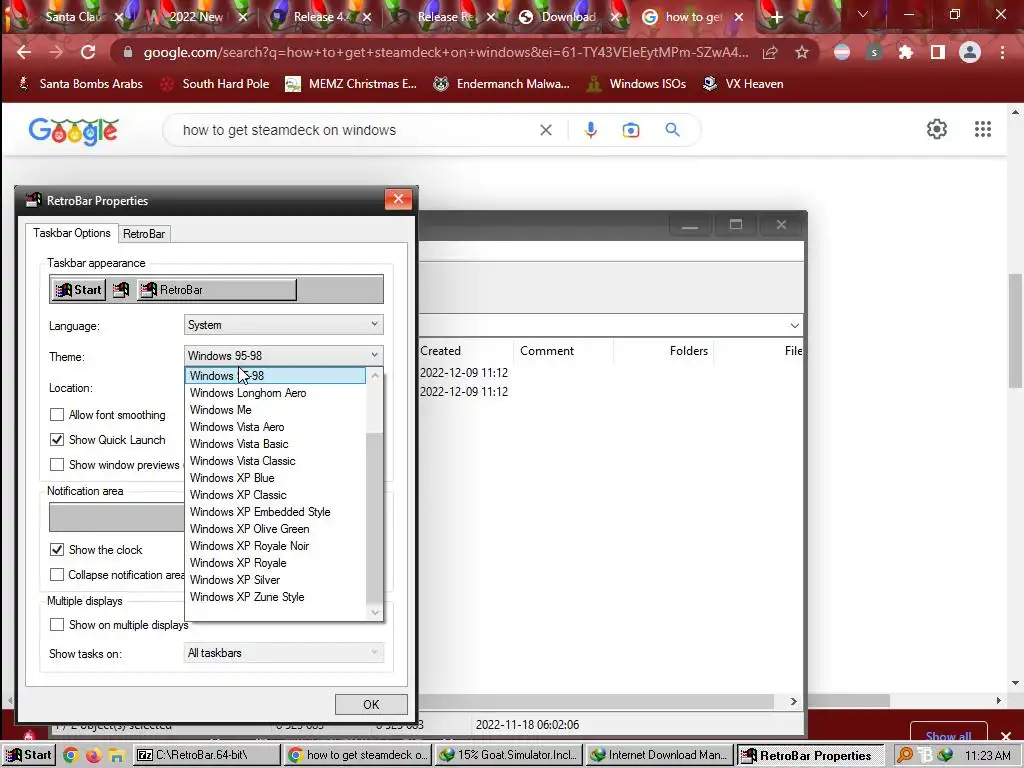This screenshot has height=768, width=1024.
Task: Click the 11:23 AM taskbar clock
Action: pyautogui.click(x=987, y=756)
